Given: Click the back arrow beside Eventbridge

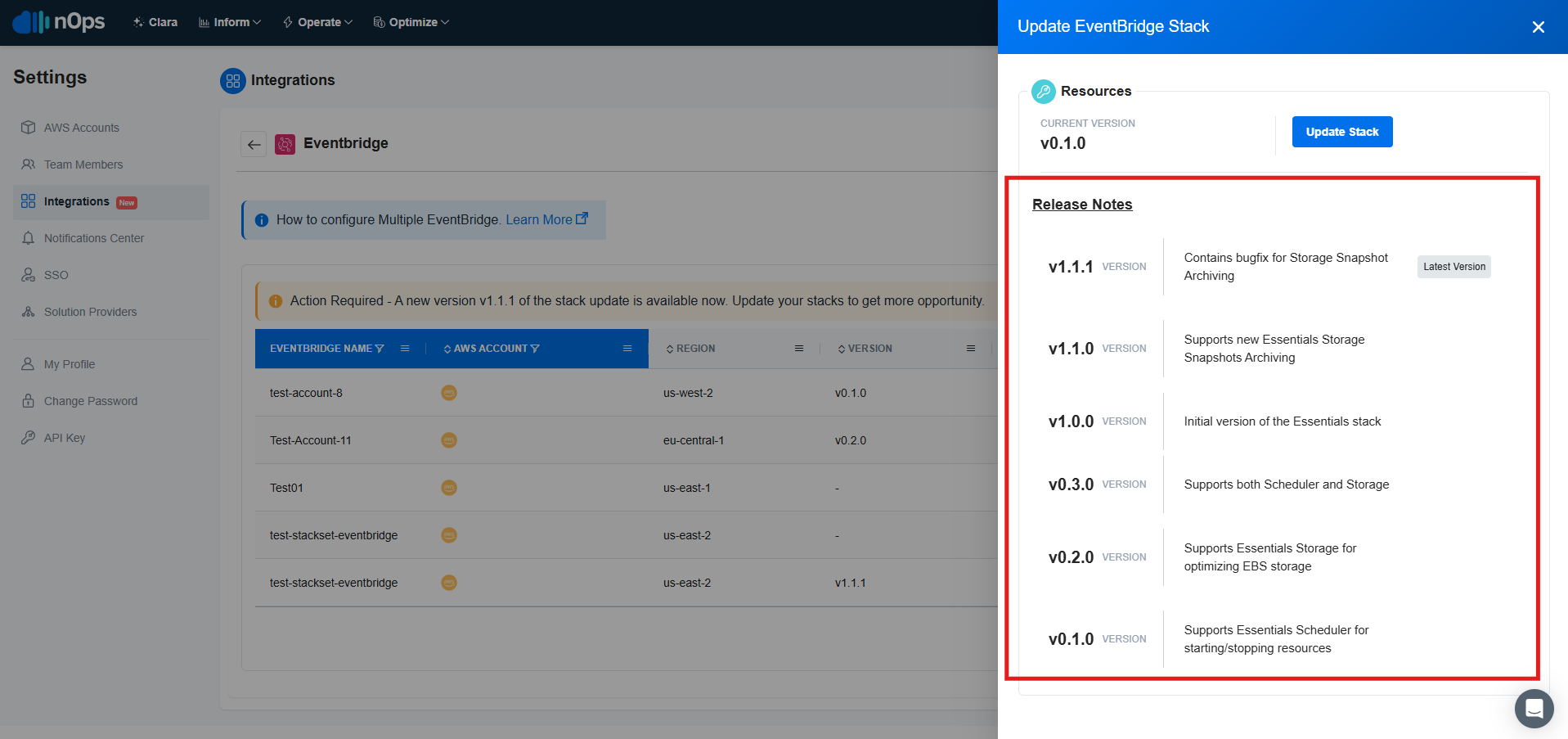Looking at the screenshot, I should click(x=254, y=145).
